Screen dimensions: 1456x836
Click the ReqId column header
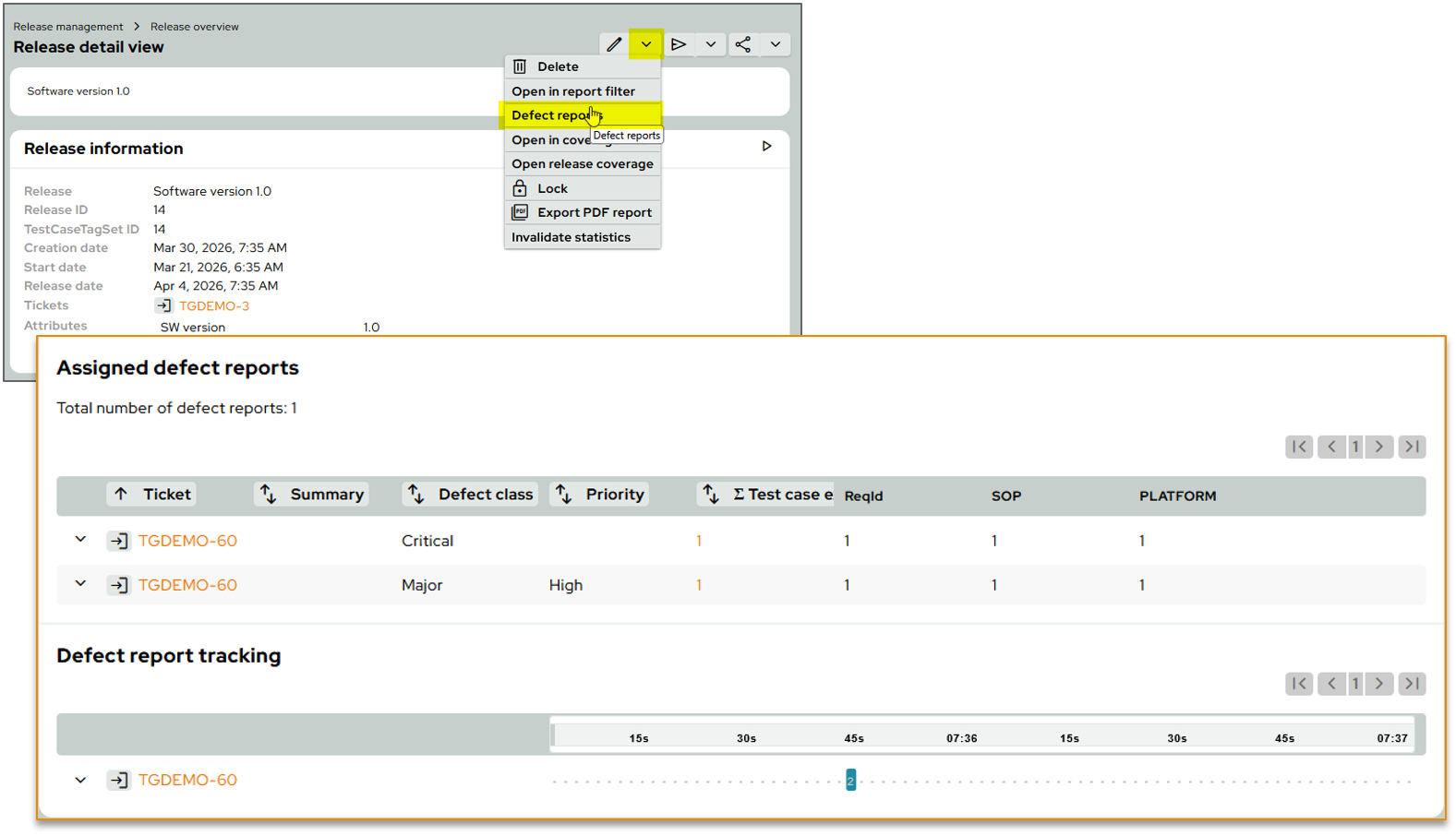(863, 496)
